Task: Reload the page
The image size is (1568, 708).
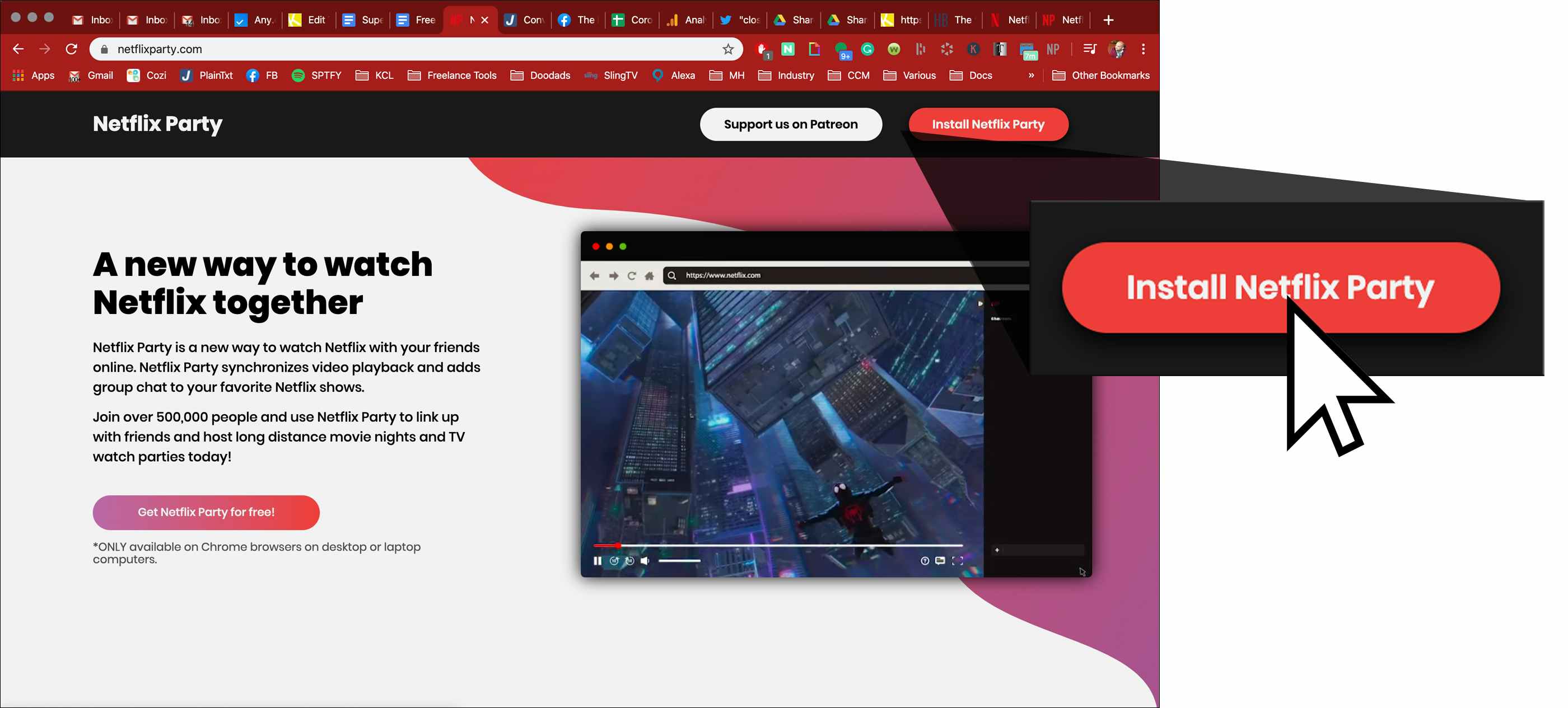Action: 71,49
